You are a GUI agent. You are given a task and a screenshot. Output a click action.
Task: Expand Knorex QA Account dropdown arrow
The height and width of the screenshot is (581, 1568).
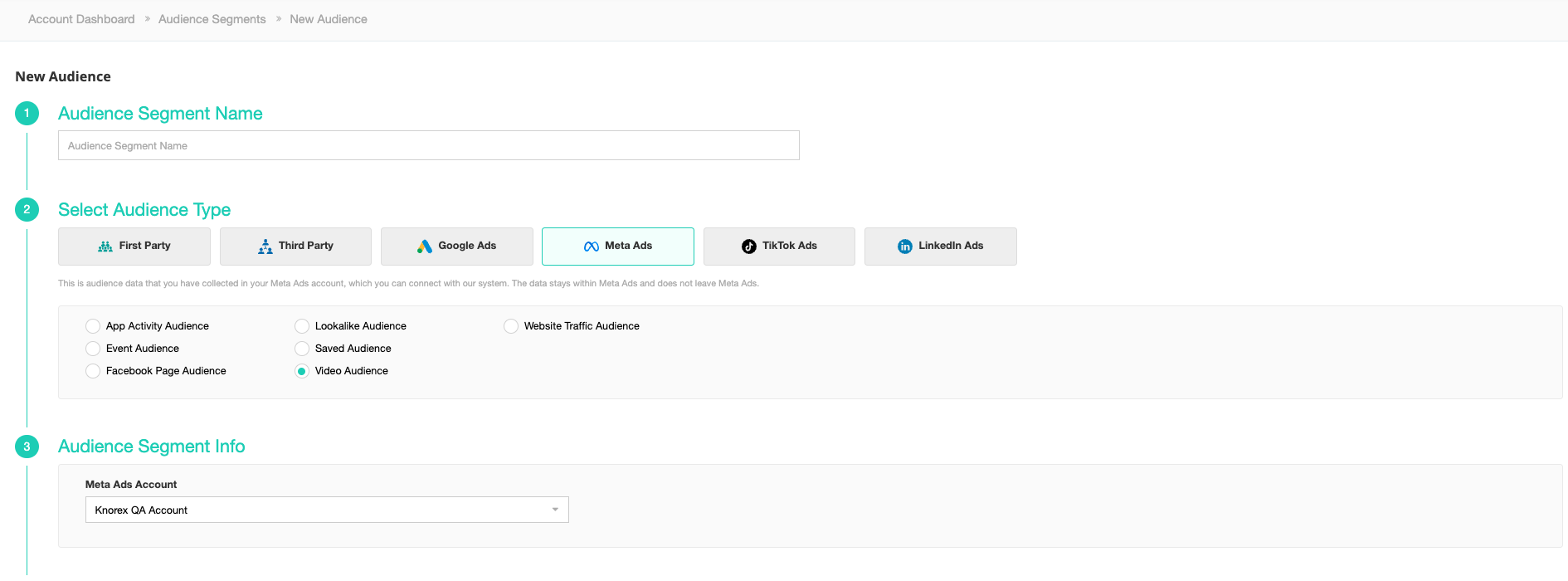(x=555, y=510)
